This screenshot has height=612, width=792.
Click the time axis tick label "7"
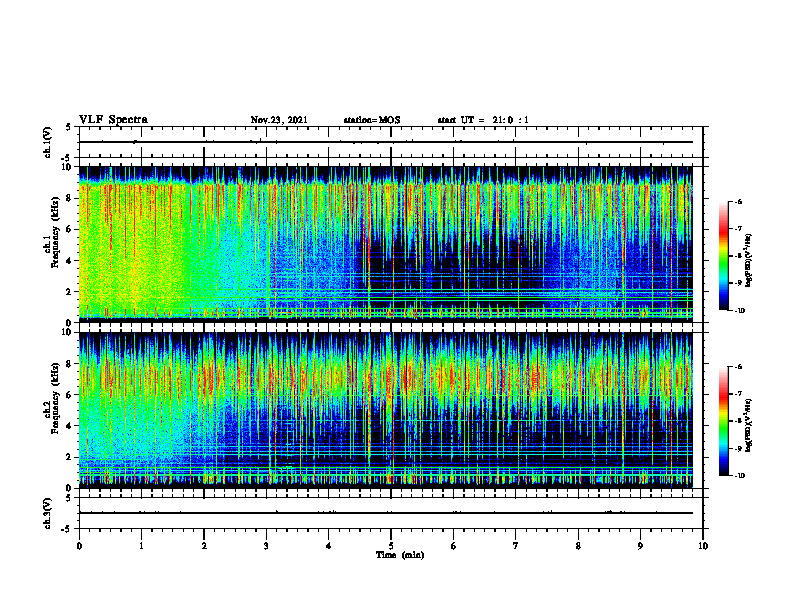516,546
